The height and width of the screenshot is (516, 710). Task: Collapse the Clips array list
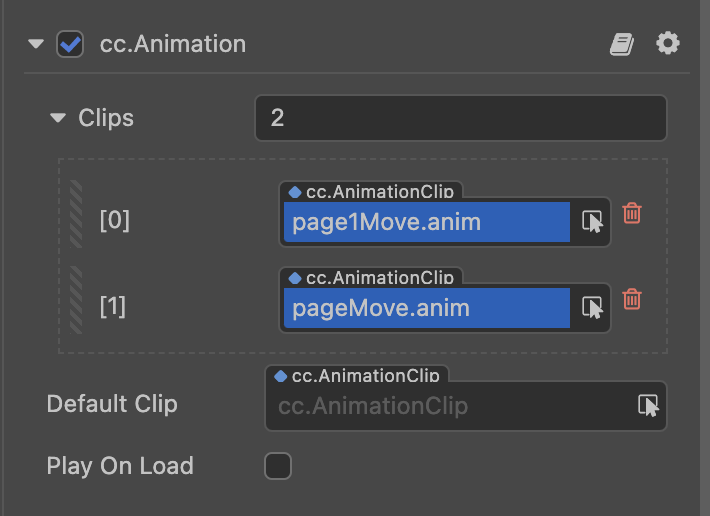(57, 118)
